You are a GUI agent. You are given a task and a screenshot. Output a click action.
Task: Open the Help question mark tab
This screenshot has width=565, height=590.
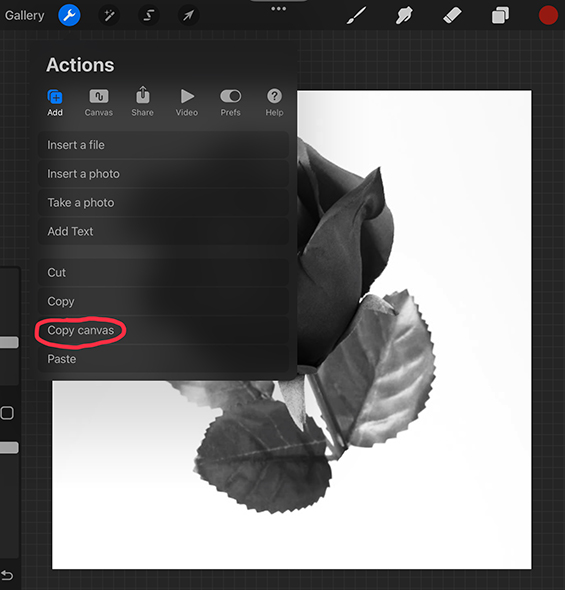[275, 103]
